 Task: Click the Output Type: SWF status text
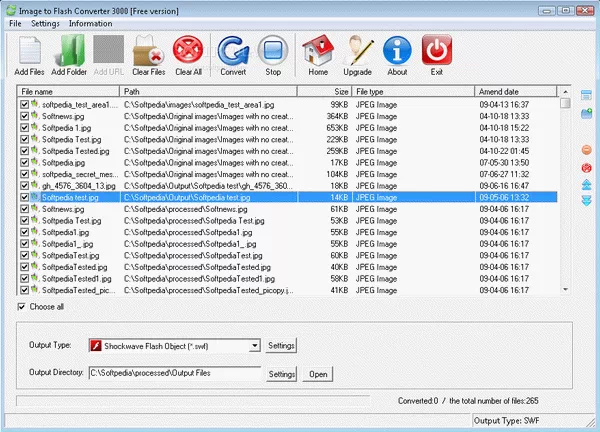tap(506, 421)
